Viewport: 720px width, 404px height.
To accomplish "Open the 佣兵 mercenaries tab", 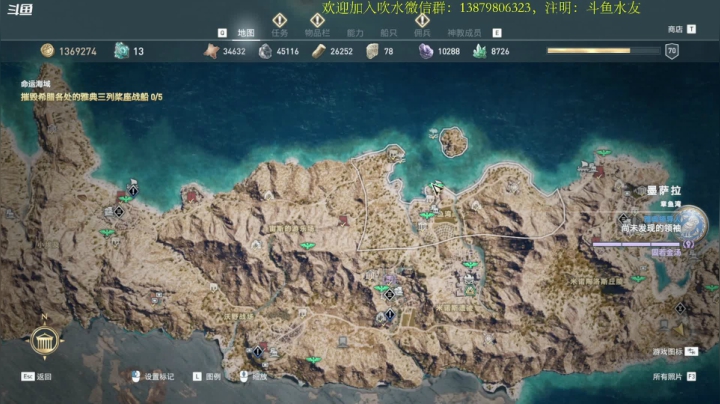I will [422, 33].
